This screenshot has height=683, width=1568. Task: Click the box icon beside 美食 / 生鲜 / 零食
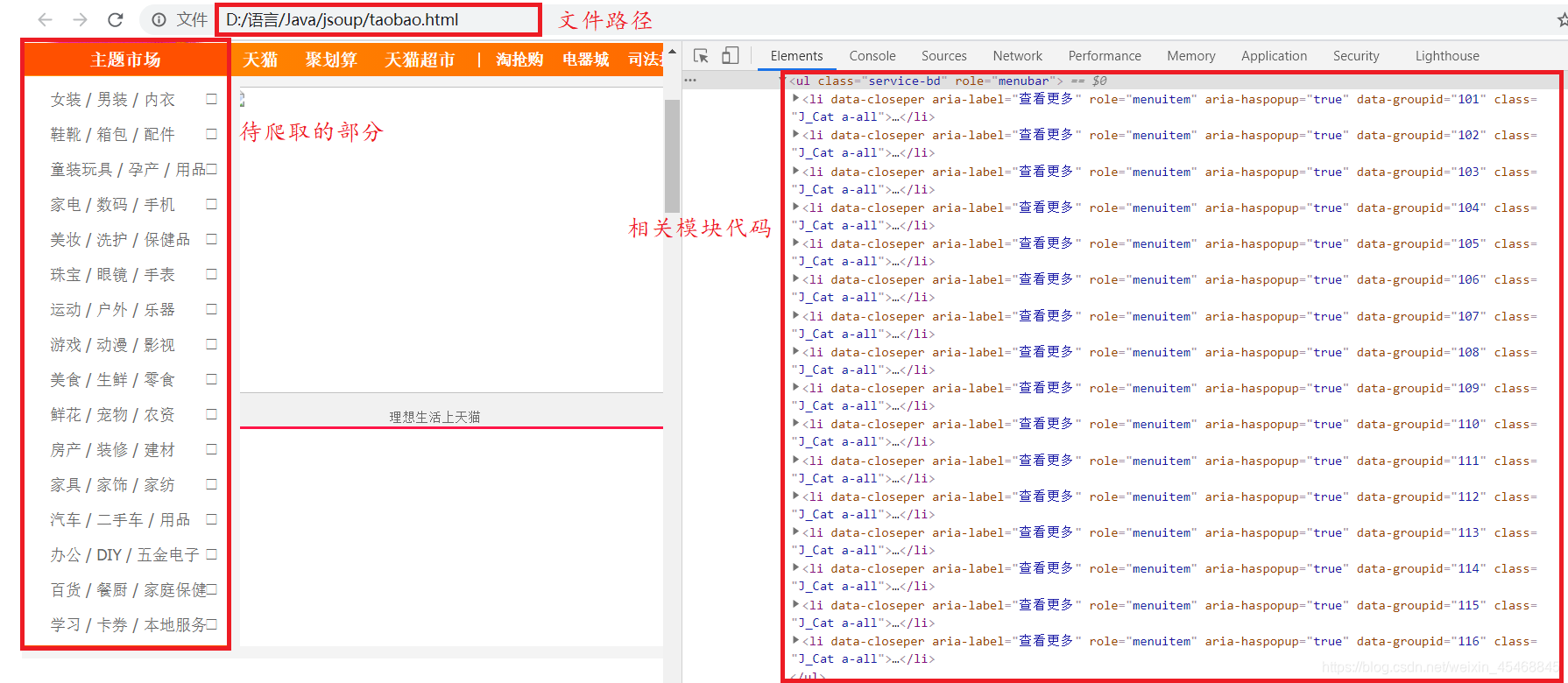click(211, 379)
